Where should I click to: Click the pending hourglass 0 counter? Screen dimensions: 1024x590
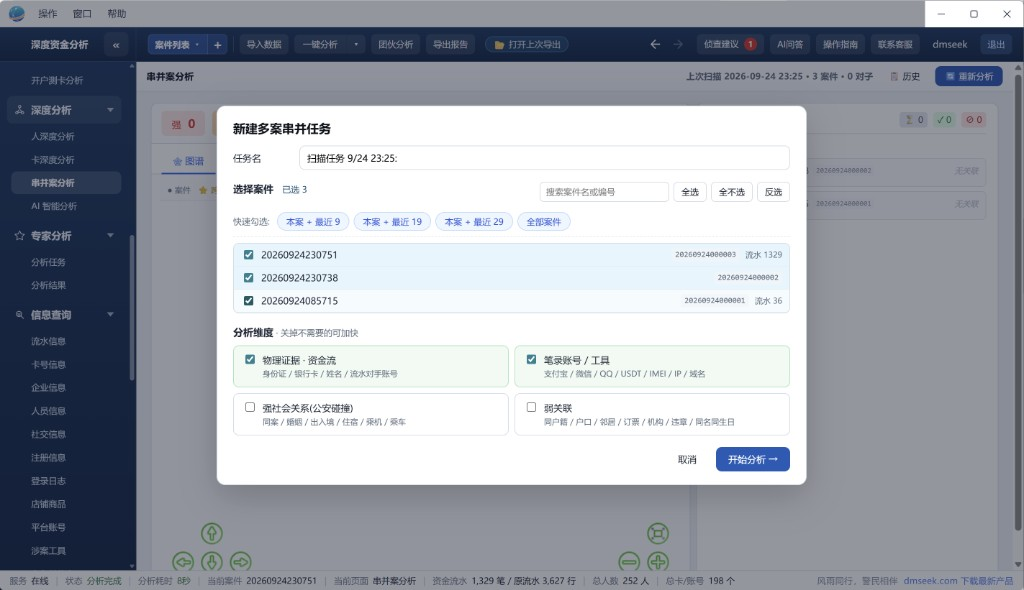coord(913,120)
